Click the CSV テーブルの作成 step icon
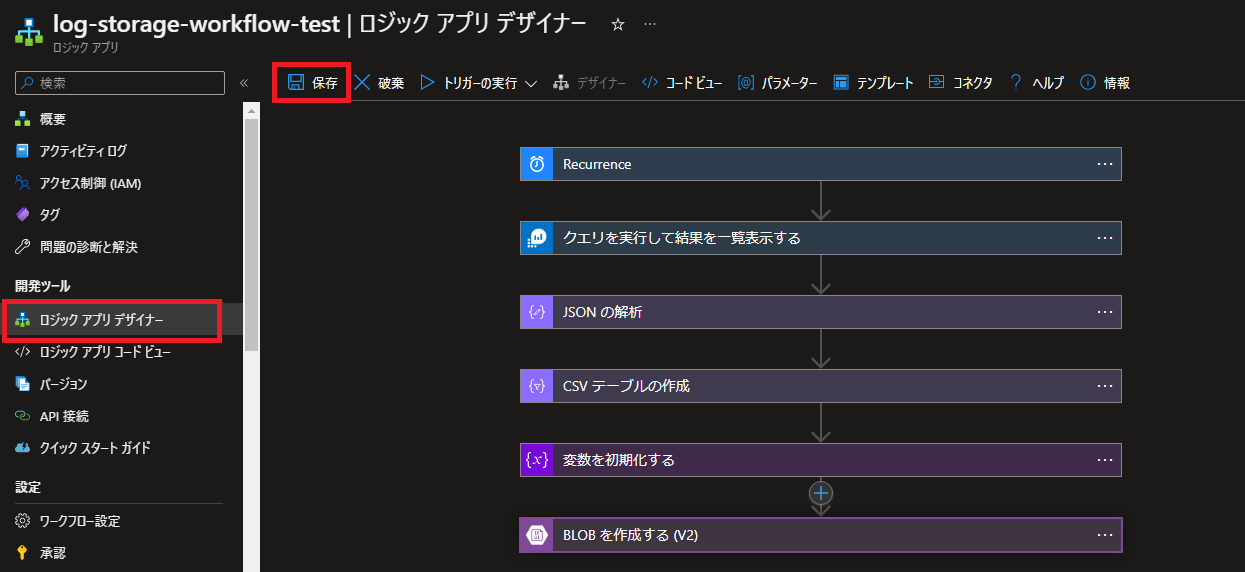This screenshot has height=572, width=1245. pyautogui.click(x=537, y=386)
